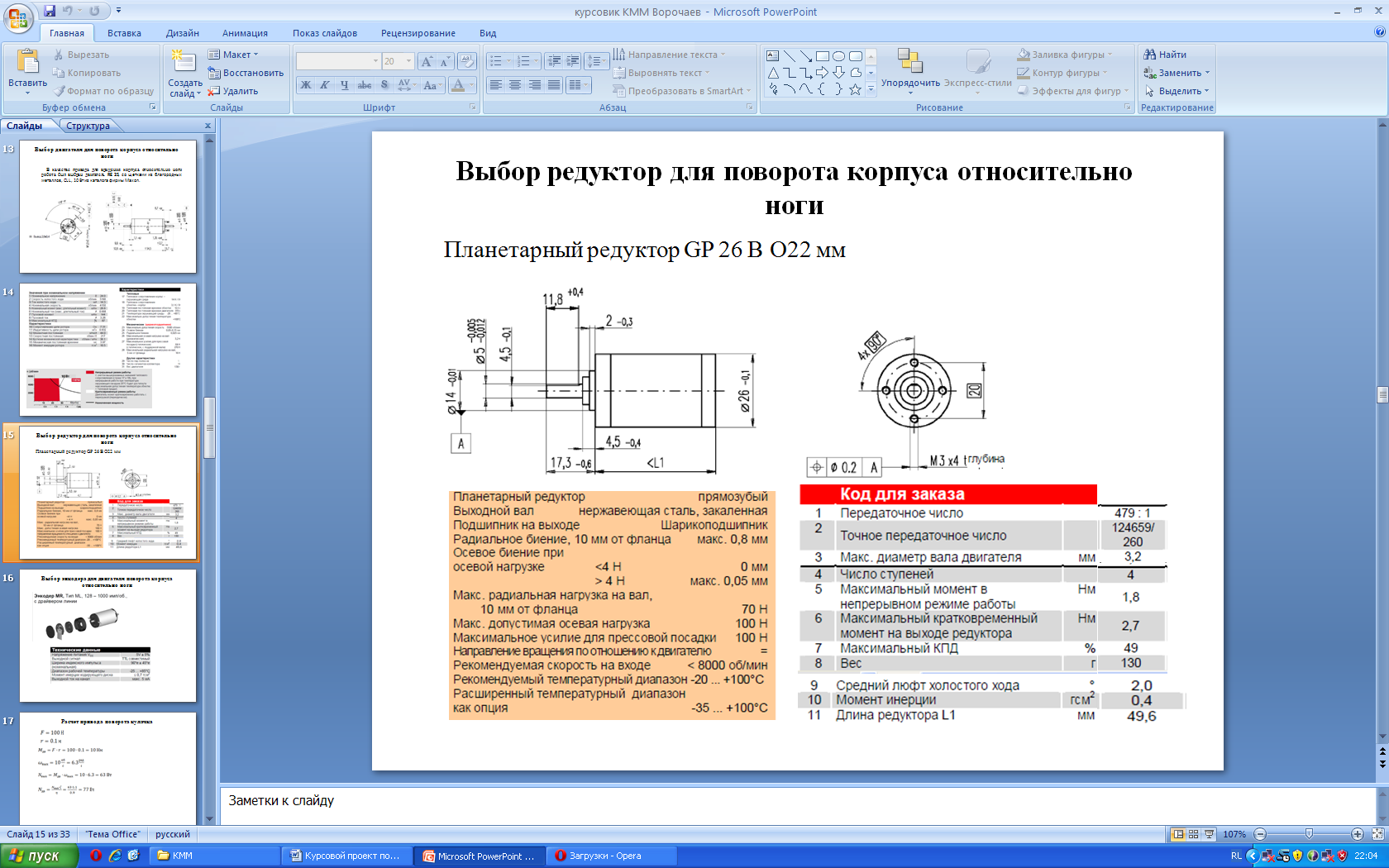Click the Find (Найти) binoculars icon
Image resolution: width=1389 pixels, height=868 pixels.
(1149, 55)
